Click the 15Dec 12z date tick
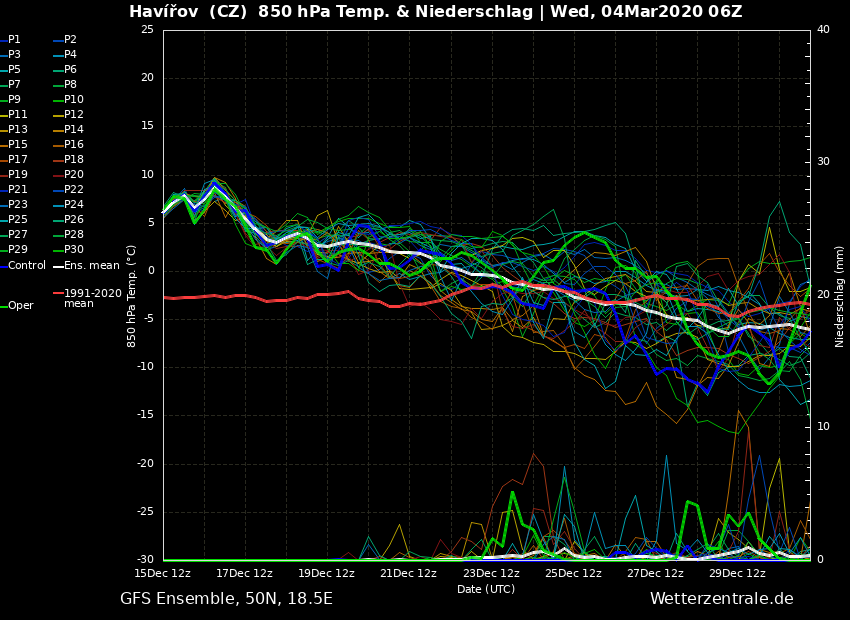 [x=163, y=573]
